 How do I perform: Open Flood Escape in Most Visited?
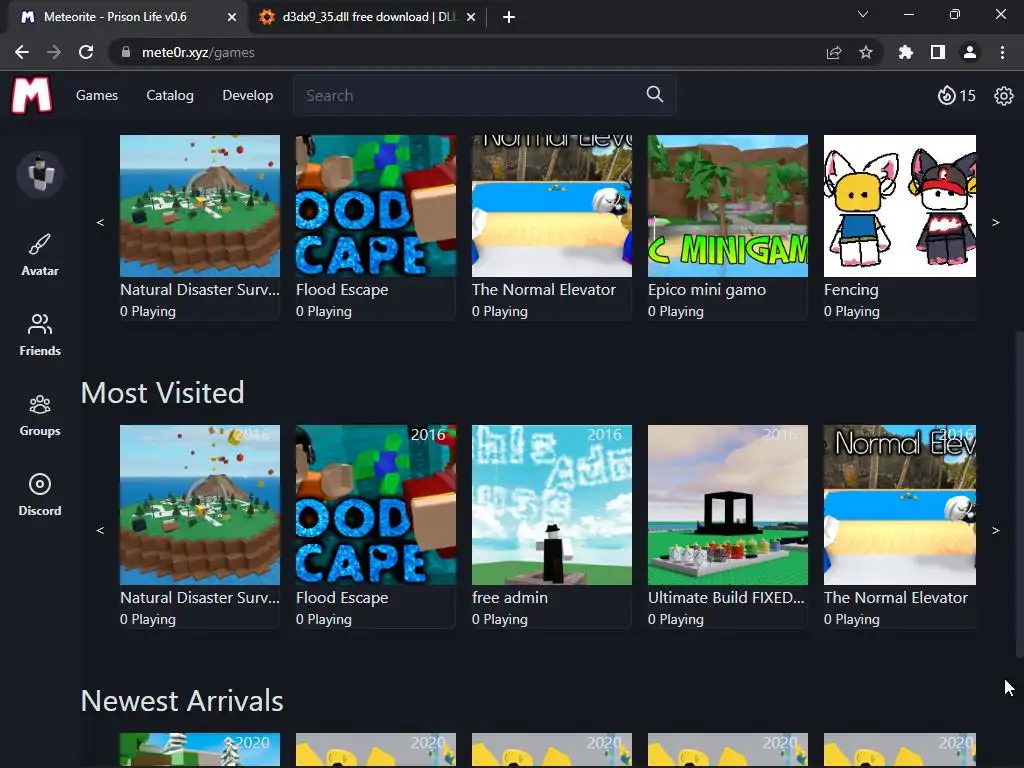pos(376,505)
